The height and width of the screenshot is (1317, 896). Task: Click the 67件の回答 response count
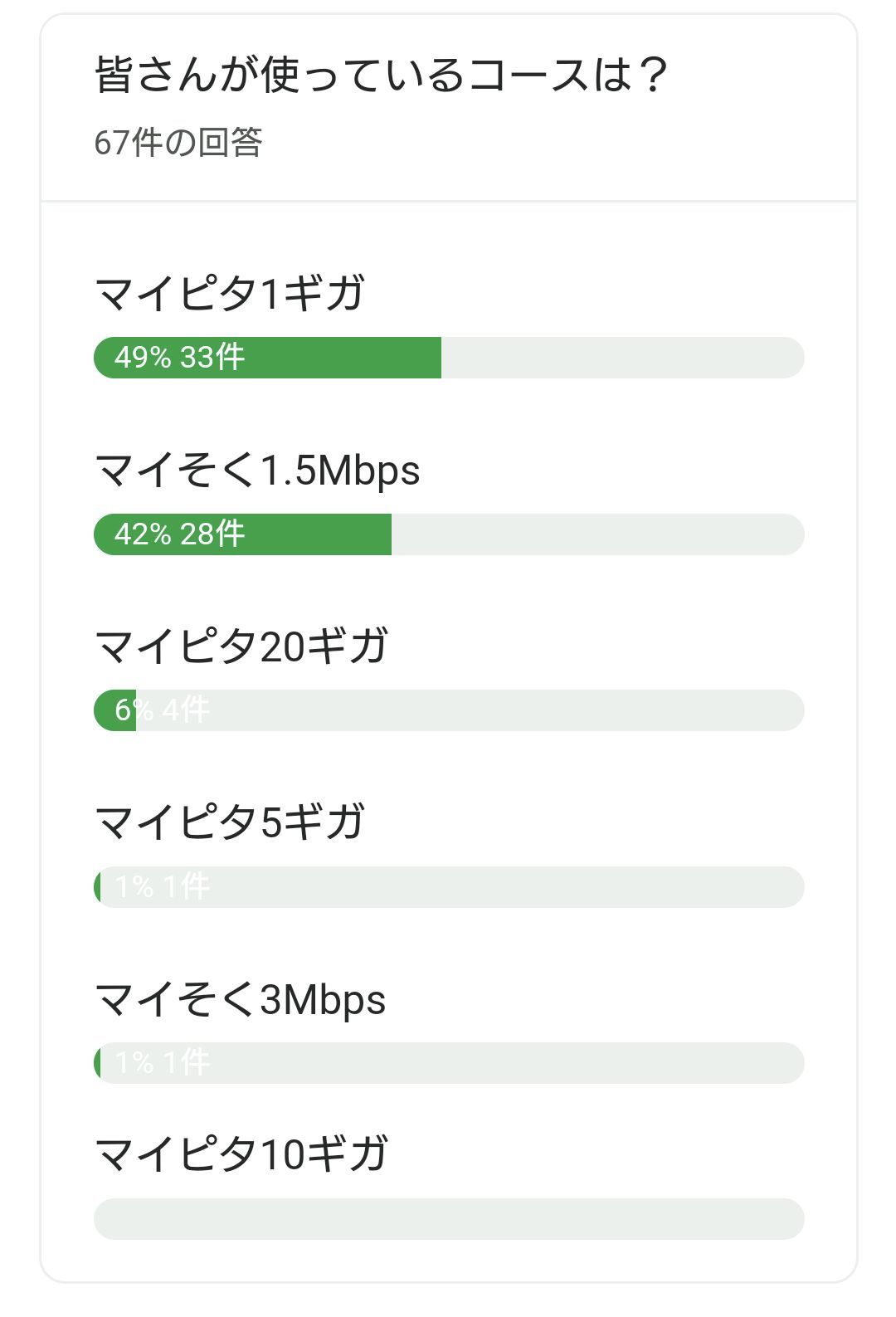[x=178, y=143]
